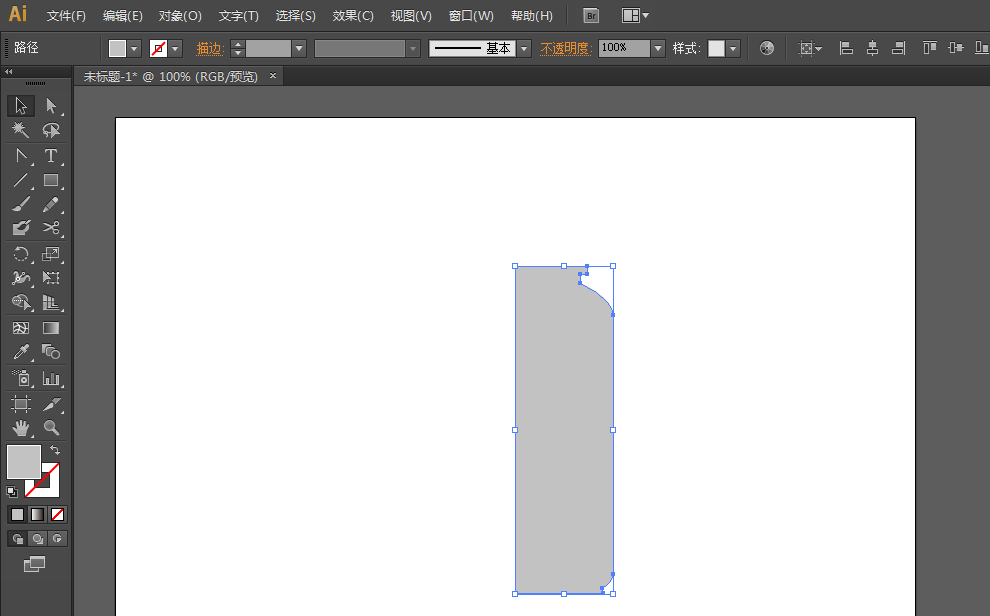Open the Recolor Artwork color wheel
The image size is (990, 616).
coord(766,48)
